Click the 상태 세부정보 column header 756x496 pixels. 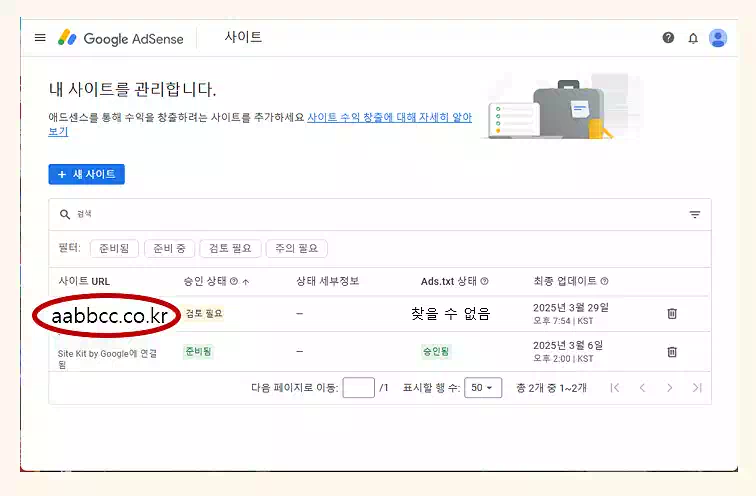(327, 281)
